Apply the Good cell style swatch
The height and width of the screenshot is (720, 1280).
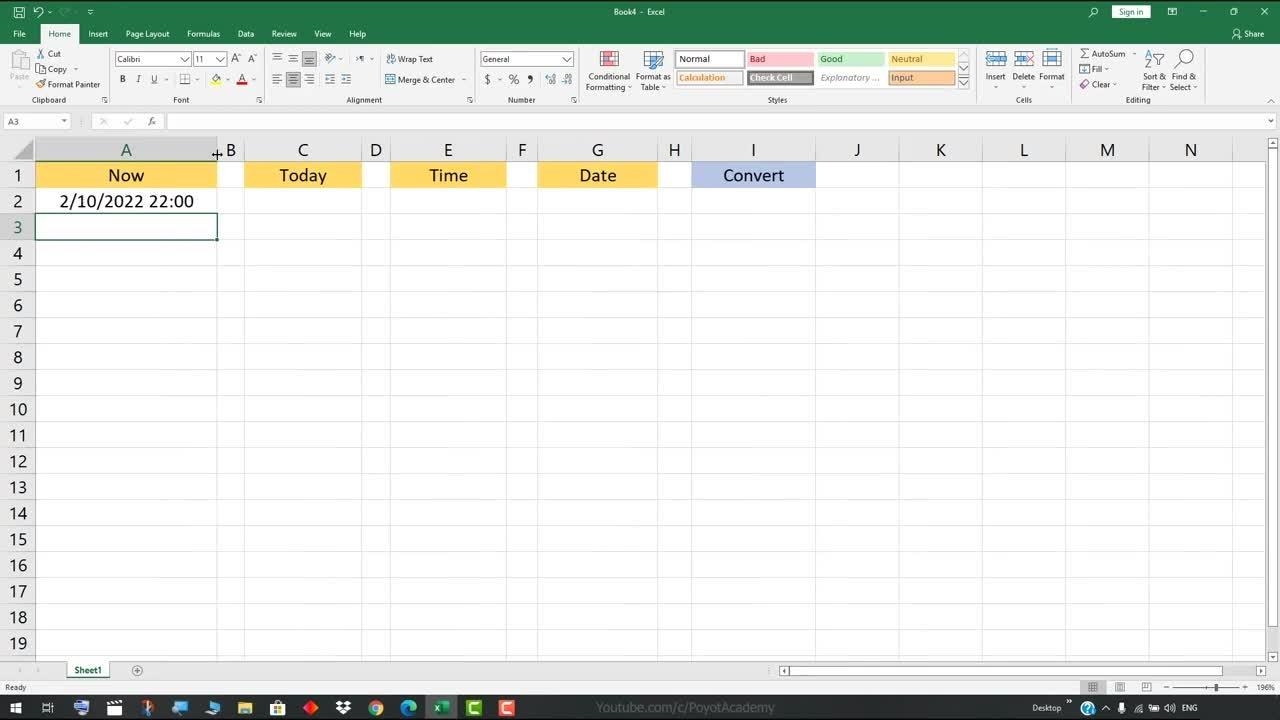pos(850,59)
